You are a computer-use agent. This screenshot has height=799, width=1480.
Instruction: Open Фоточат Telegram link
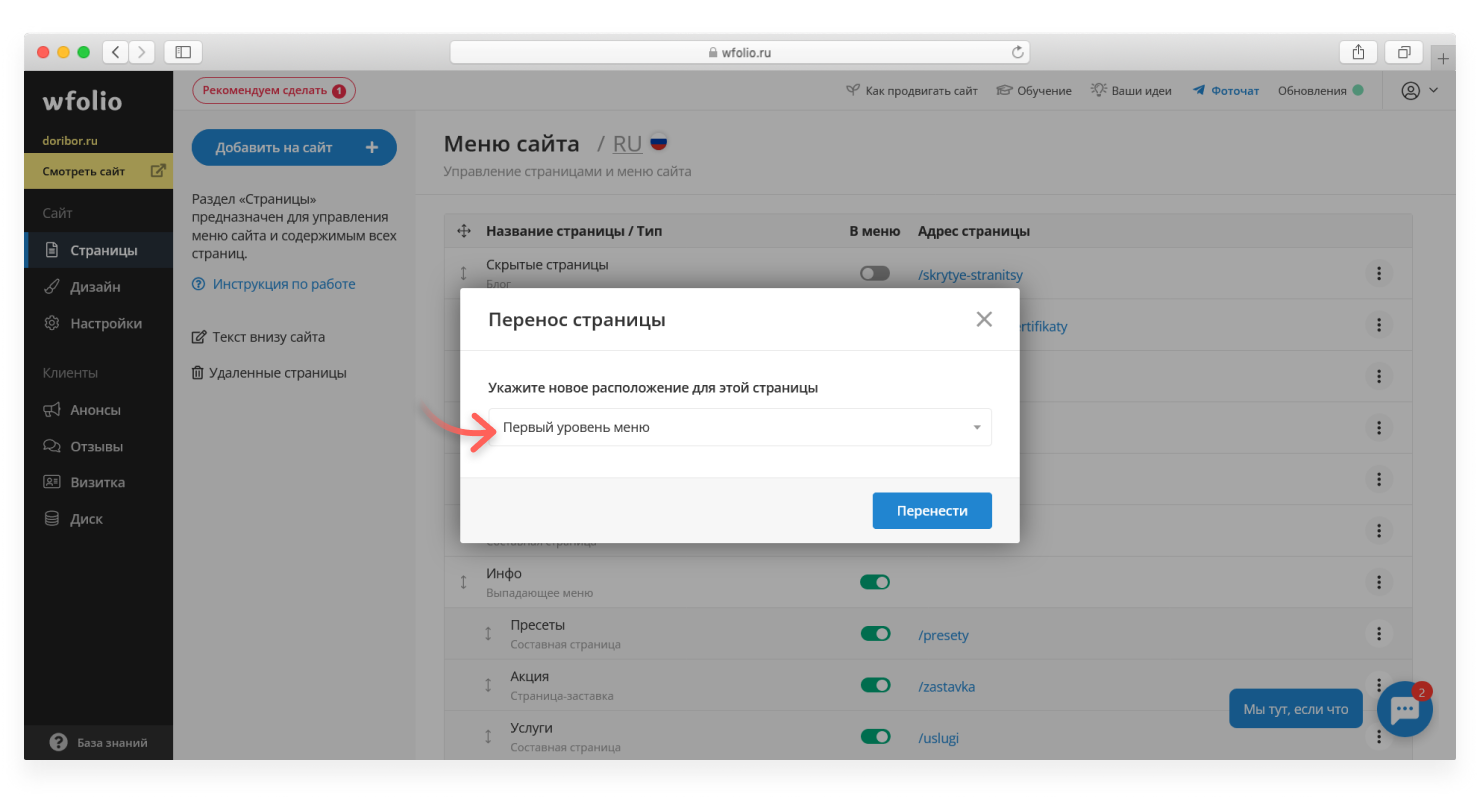click(x=1226, y=90)
